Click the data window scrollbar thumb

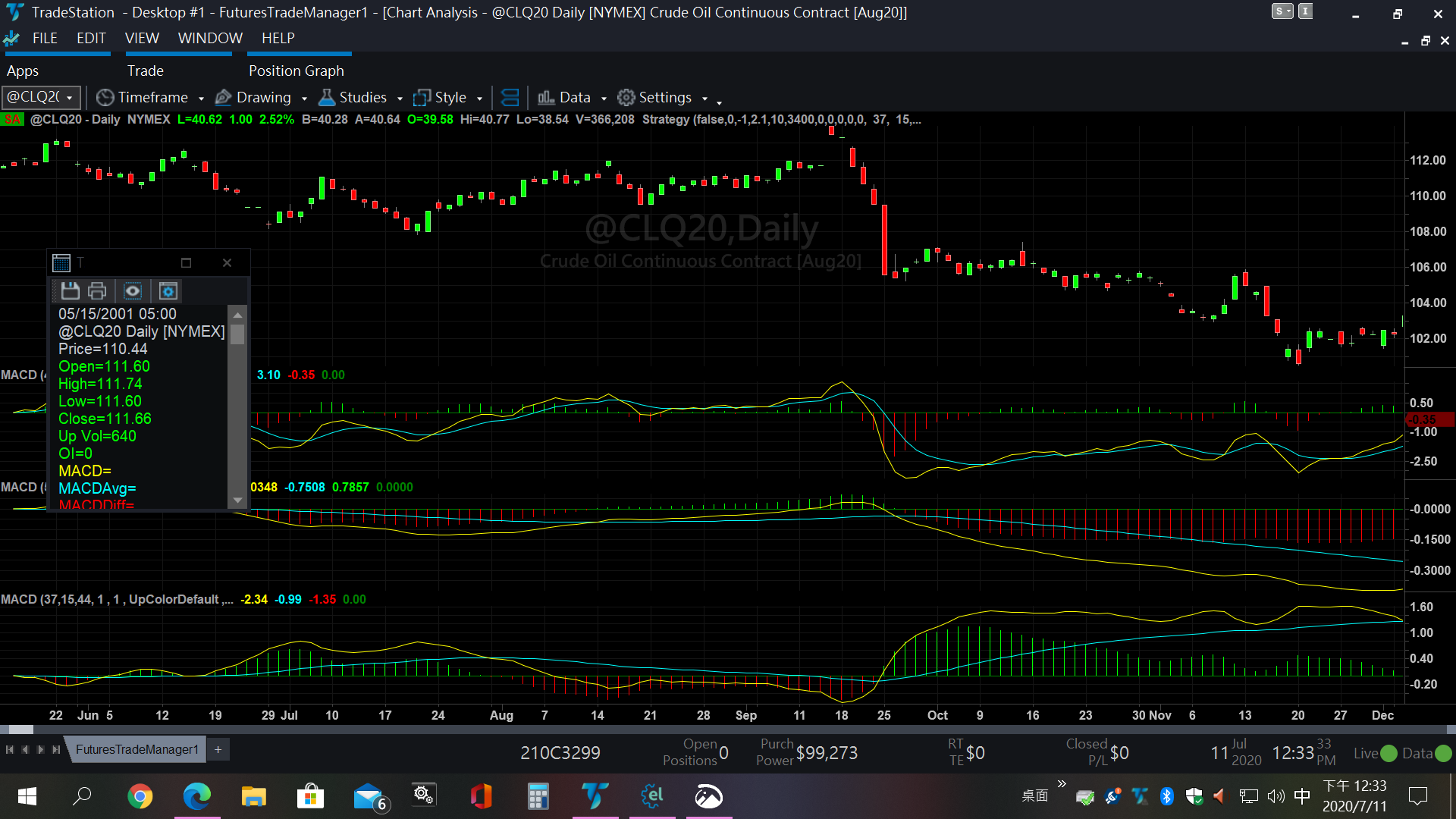(237, 334)
